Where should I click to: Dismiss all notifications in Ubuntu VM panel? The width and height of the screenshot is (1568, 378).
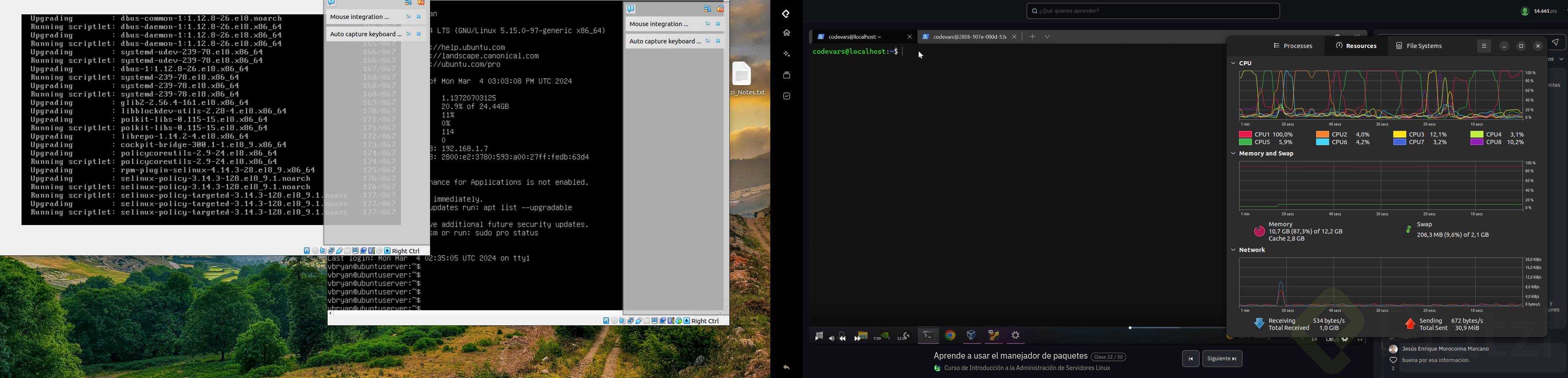[721, 9]
